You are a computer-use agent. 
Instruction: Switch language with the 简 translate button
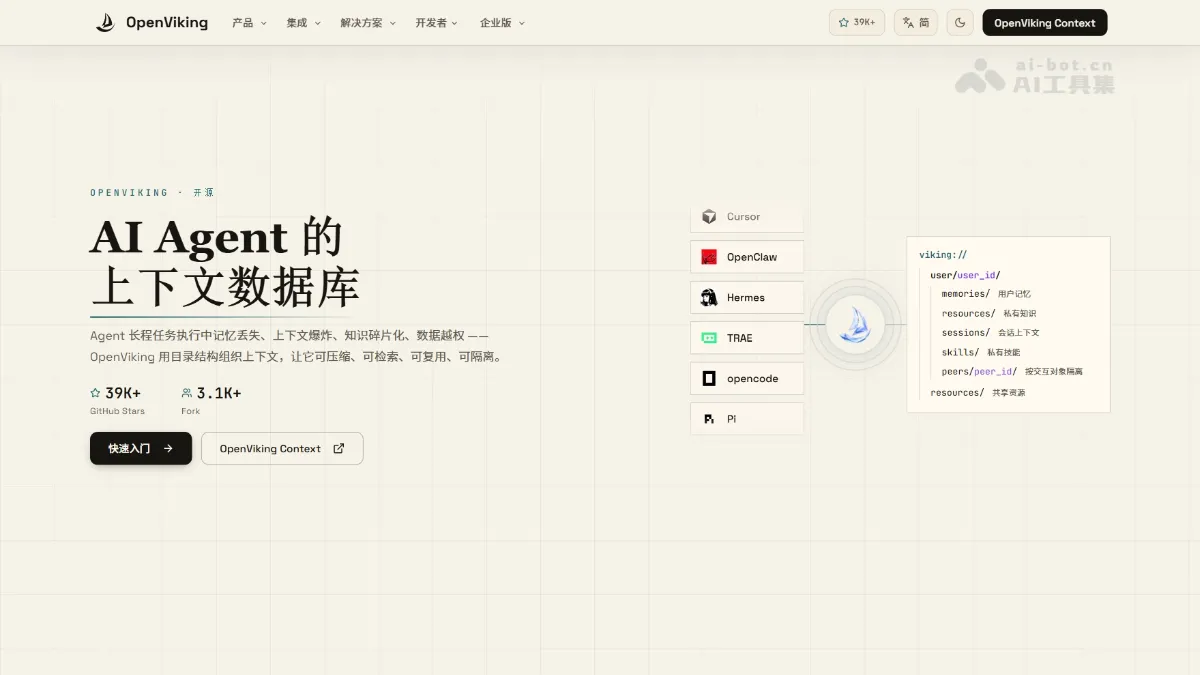916,22
